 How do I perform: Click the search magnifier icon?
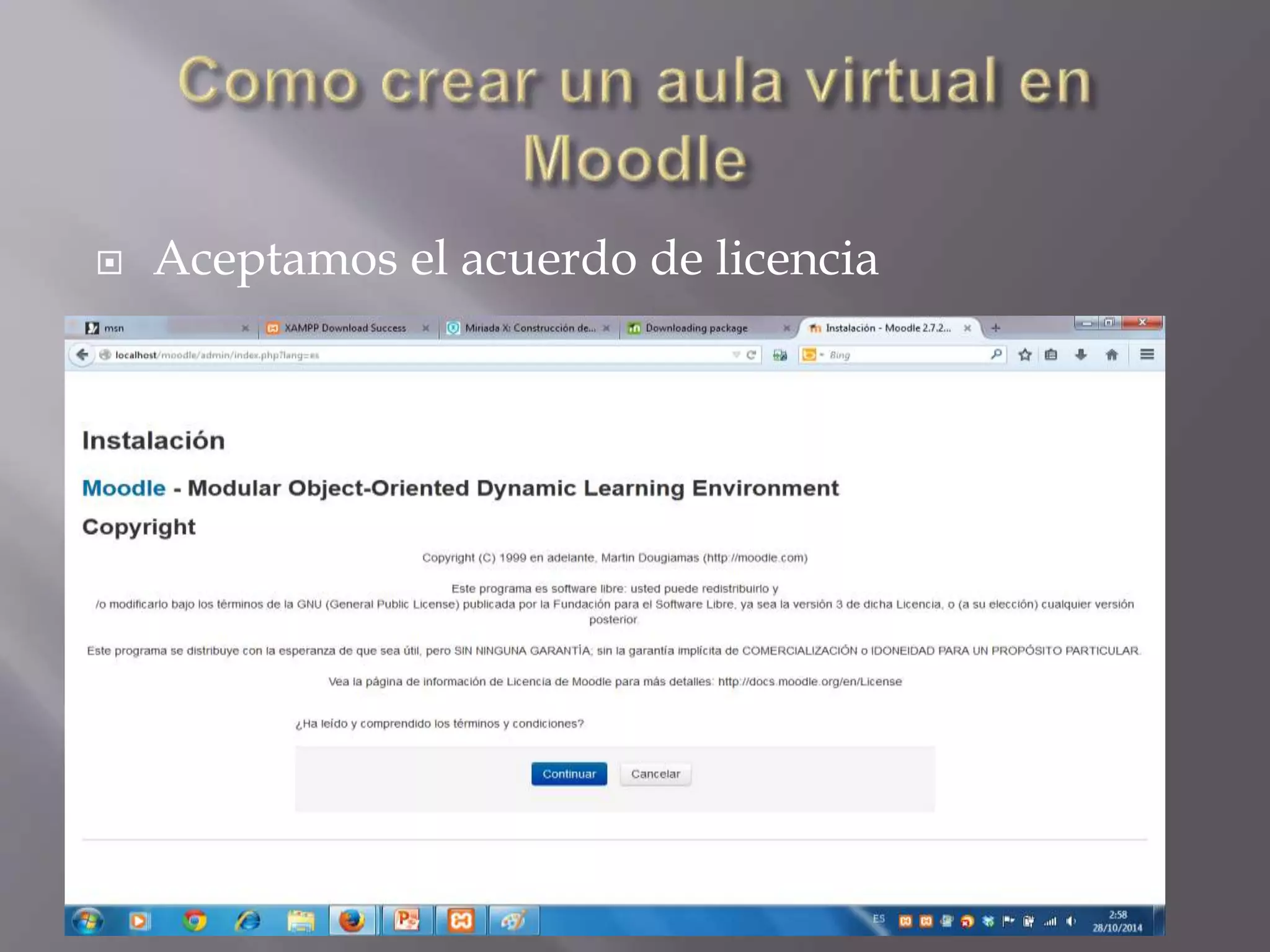click(996, 355)
